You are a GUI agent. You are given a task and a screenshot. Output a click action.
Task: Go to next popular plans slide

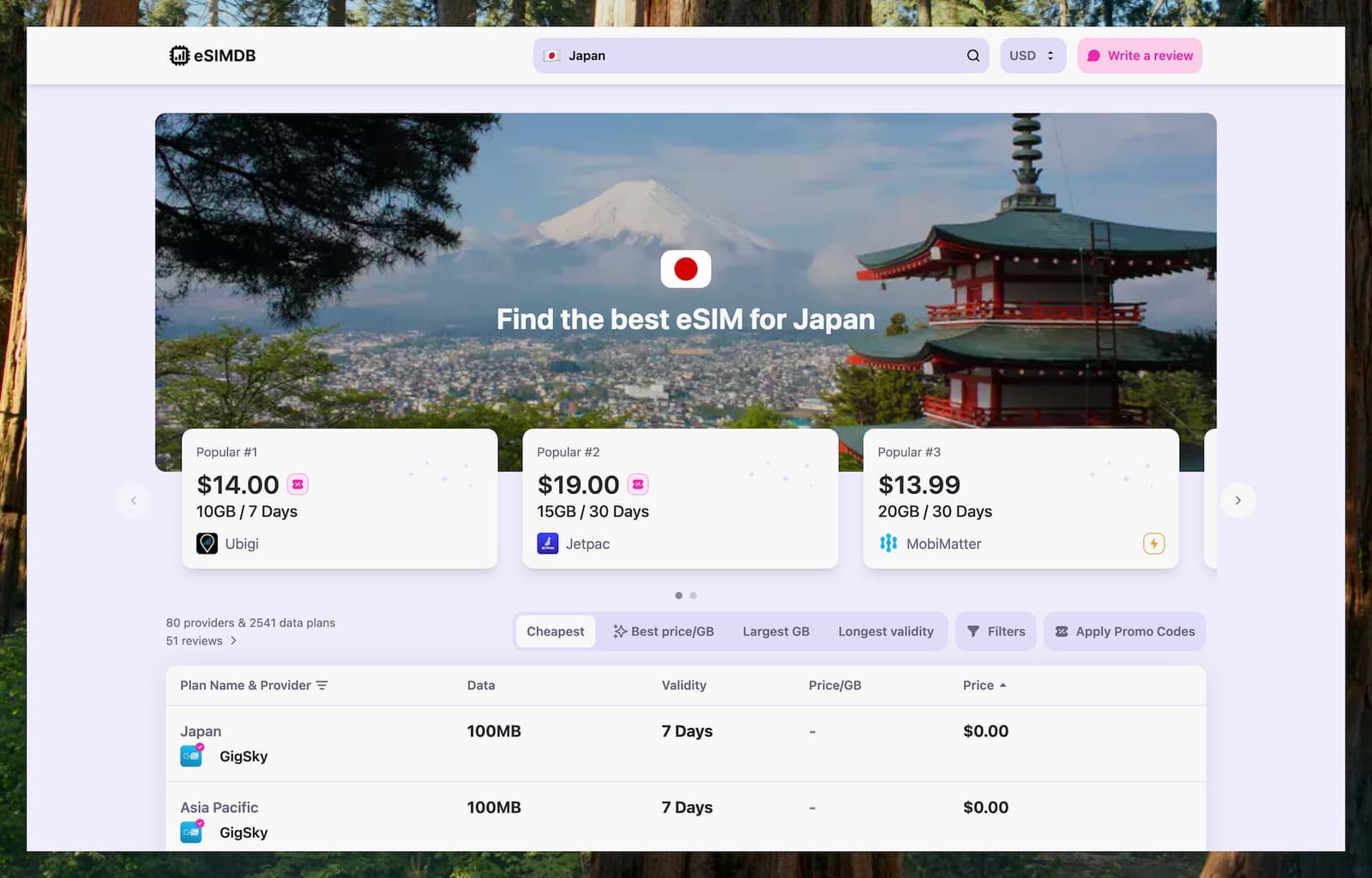1237,501
